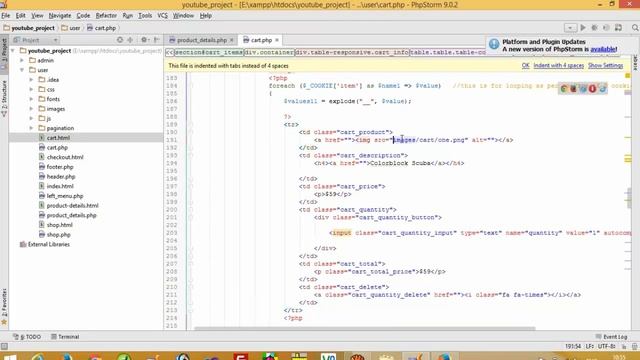Viewport: 640px width, 360px height.
Task: Preview in Chrome browser icon
Action: tap(564, 89)
